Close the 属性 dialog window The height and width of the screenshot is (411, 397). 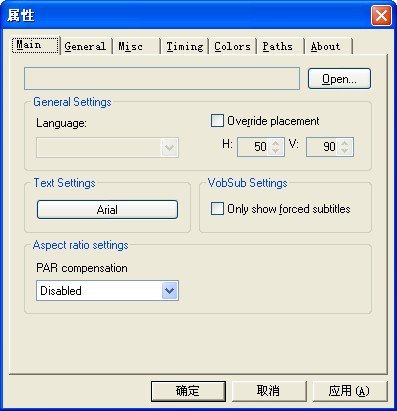tap(381, 15)
